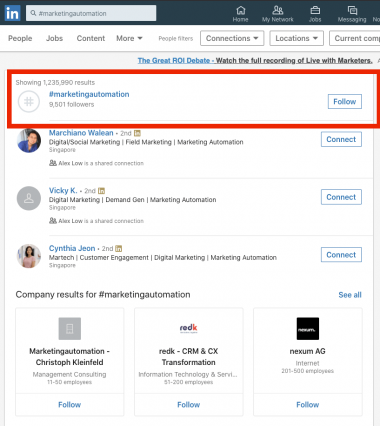380x426 pixels.
Task: Click 'Showing 1,235,990 results' text
Action: pos(55,82)
